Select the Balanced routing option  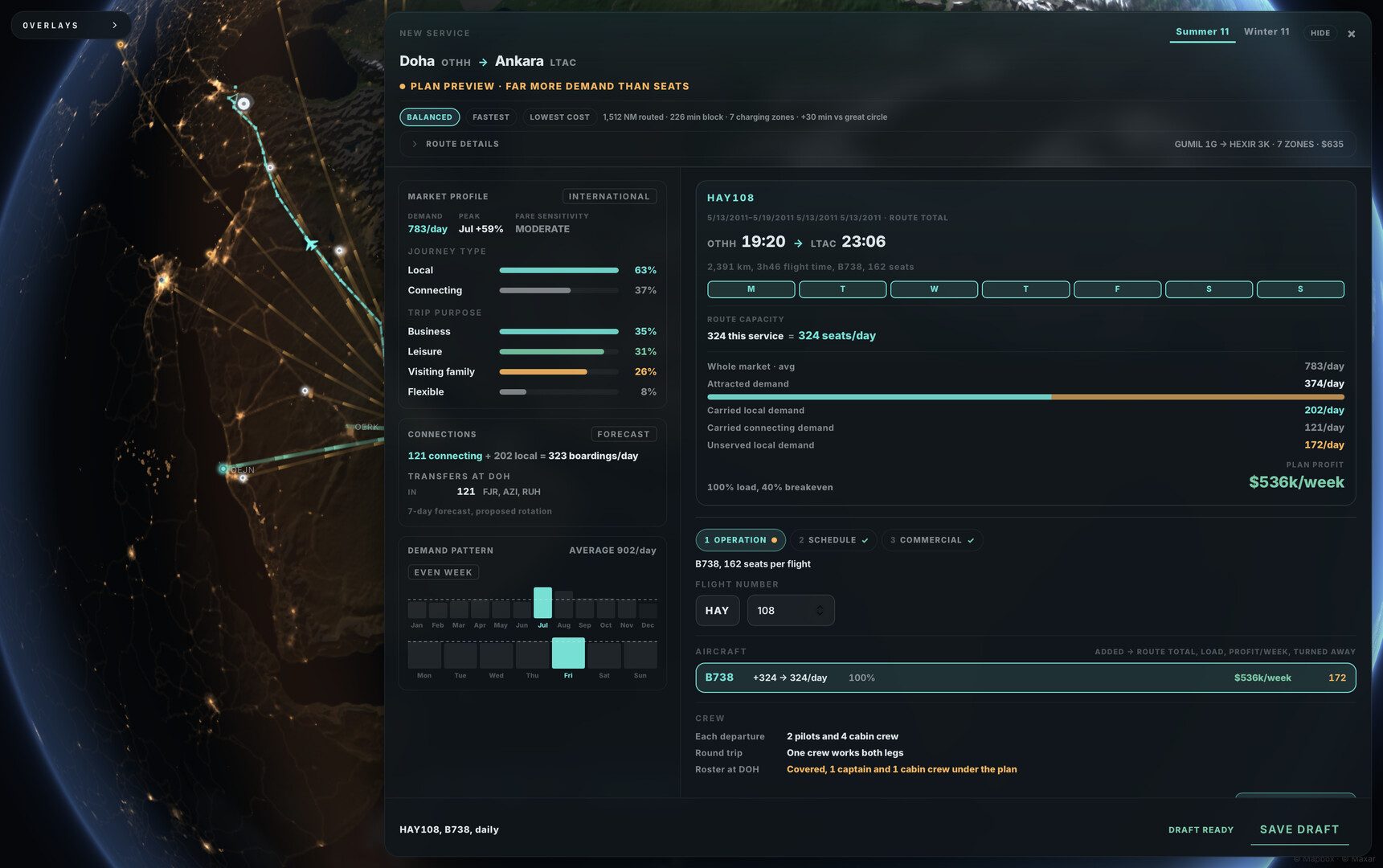click(430, 117)
